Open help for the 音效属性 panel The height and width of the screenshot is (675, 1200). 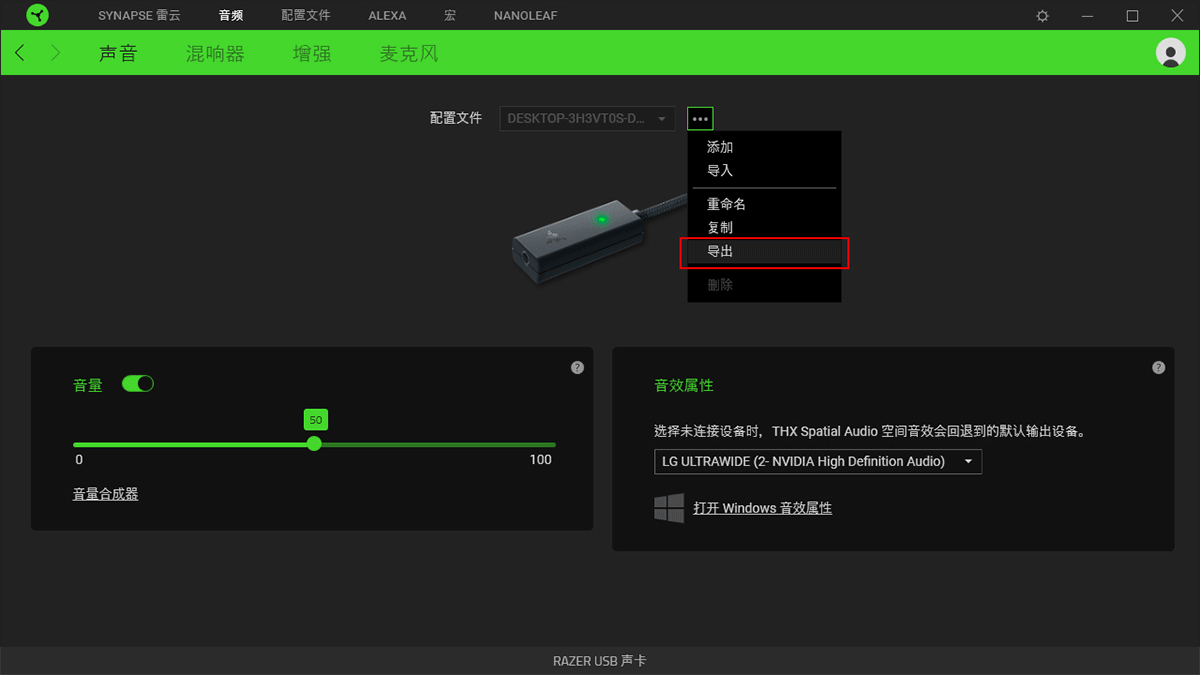[1158, 367]
